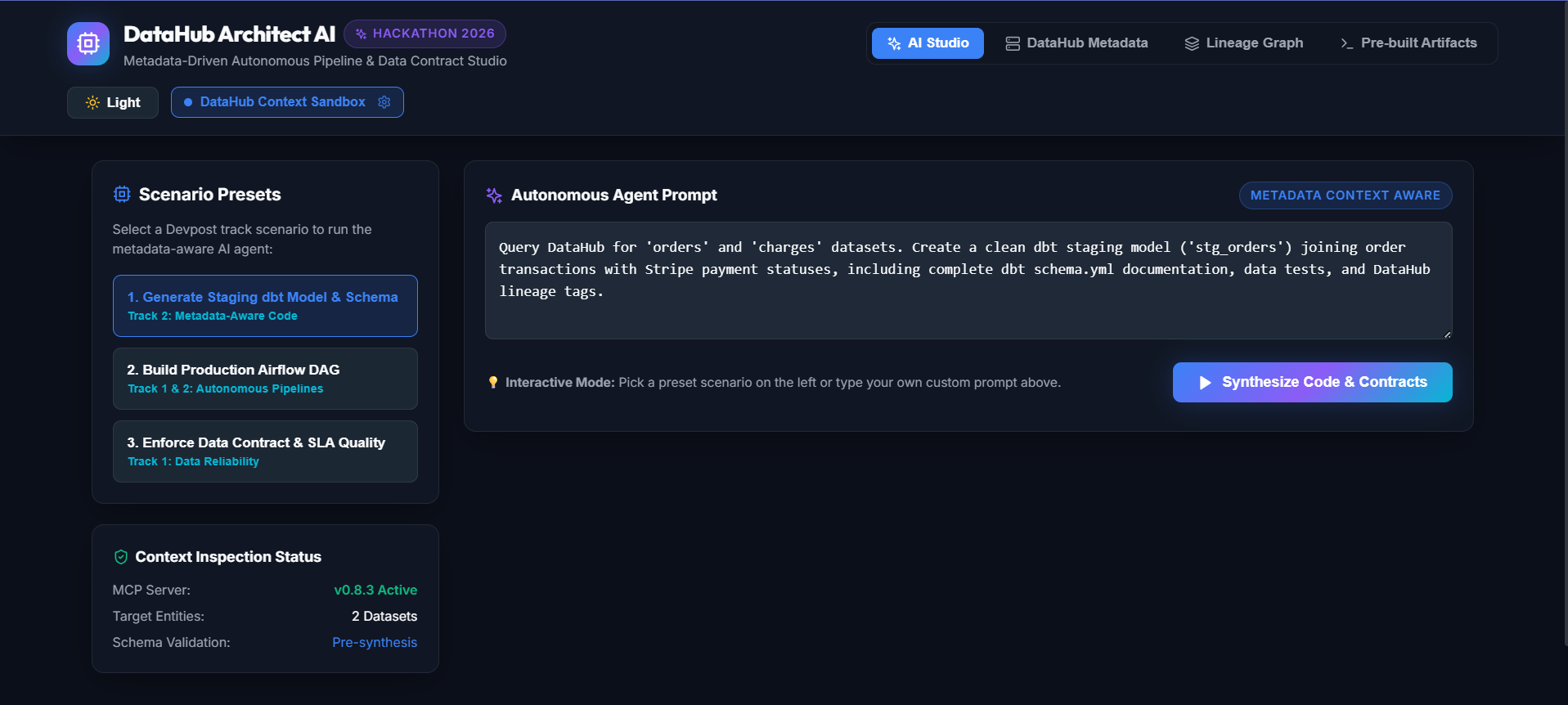Click the play icon on the Synthesize button
The width and height of the screenshot is (1568, 705).
[1205, 383]
